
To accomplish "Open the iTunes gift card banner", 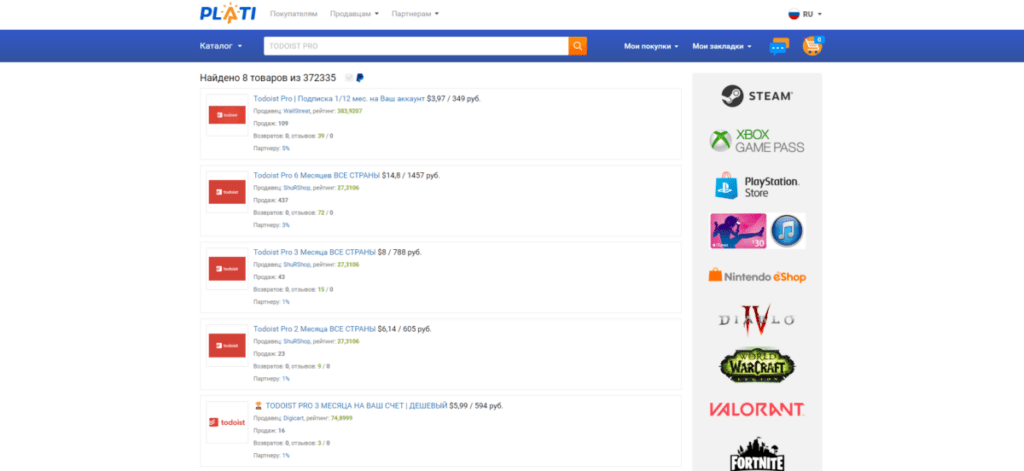I will pos(758,231).
